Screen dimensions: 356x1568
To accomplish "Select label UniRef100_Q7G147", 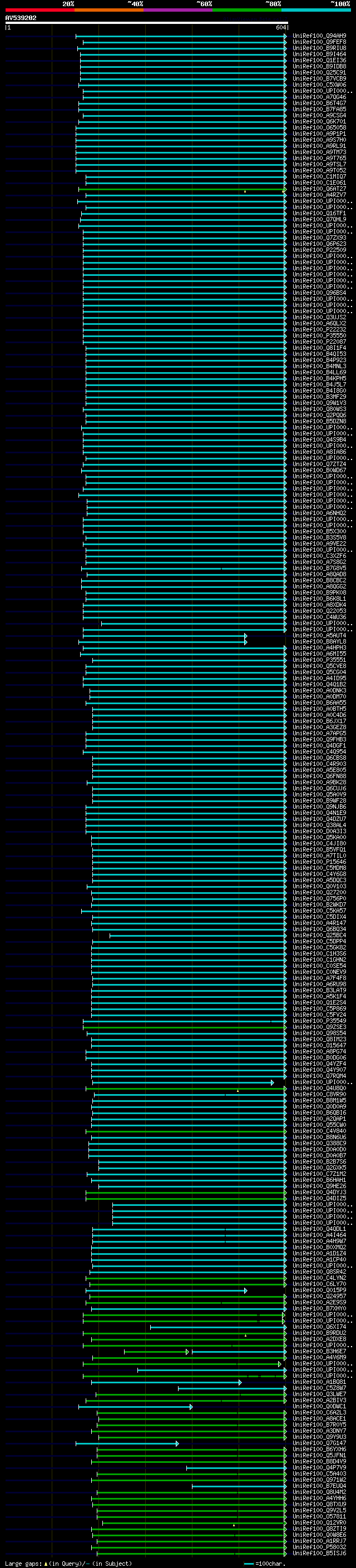I will point(319,1443).
